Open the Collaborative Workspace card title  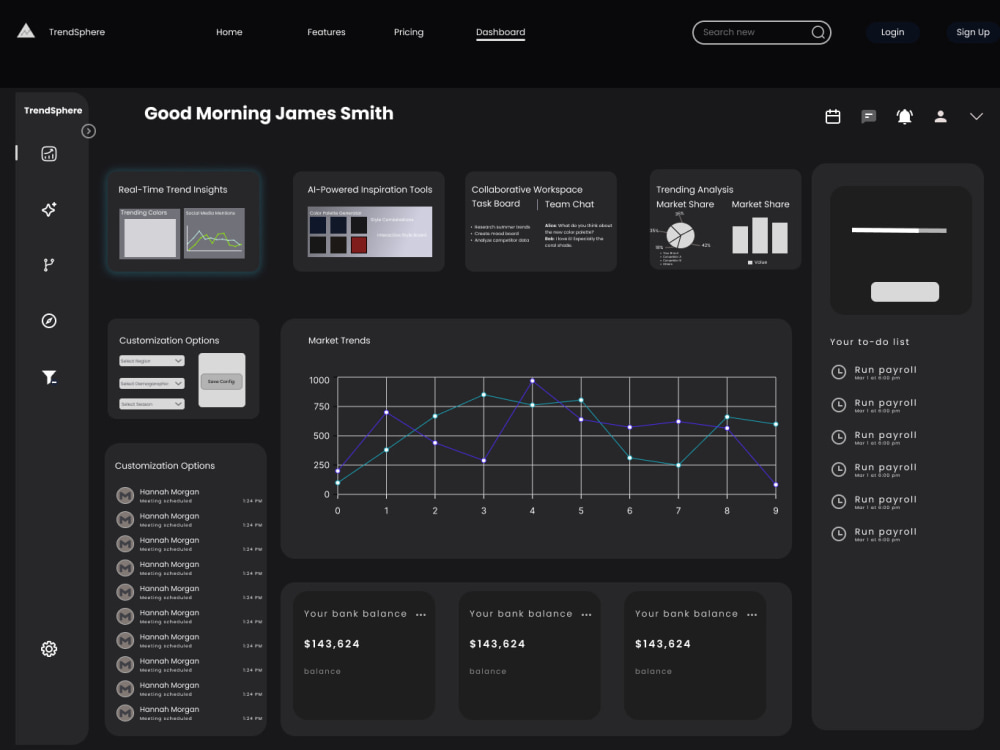coord(527,189)
